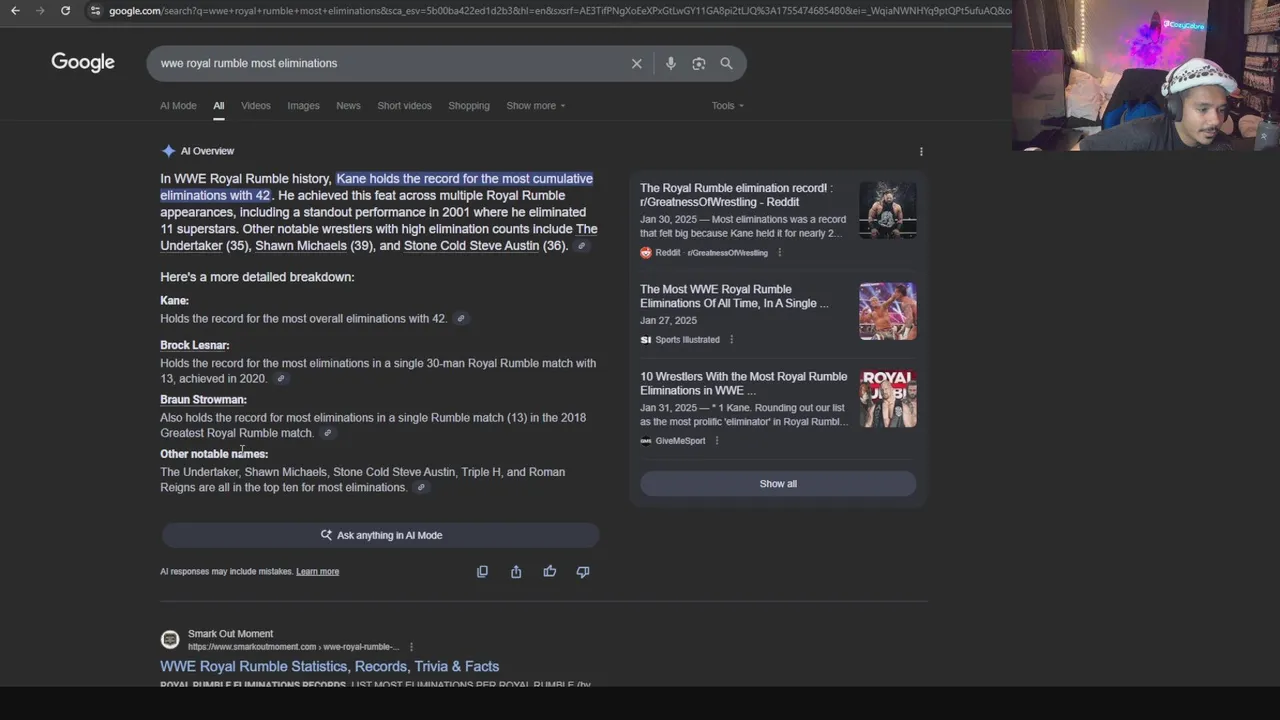Open site info icon in address bar
The height and width of the screenshot is (720, 1280).
pyautogui.click(x=94, y=10)
